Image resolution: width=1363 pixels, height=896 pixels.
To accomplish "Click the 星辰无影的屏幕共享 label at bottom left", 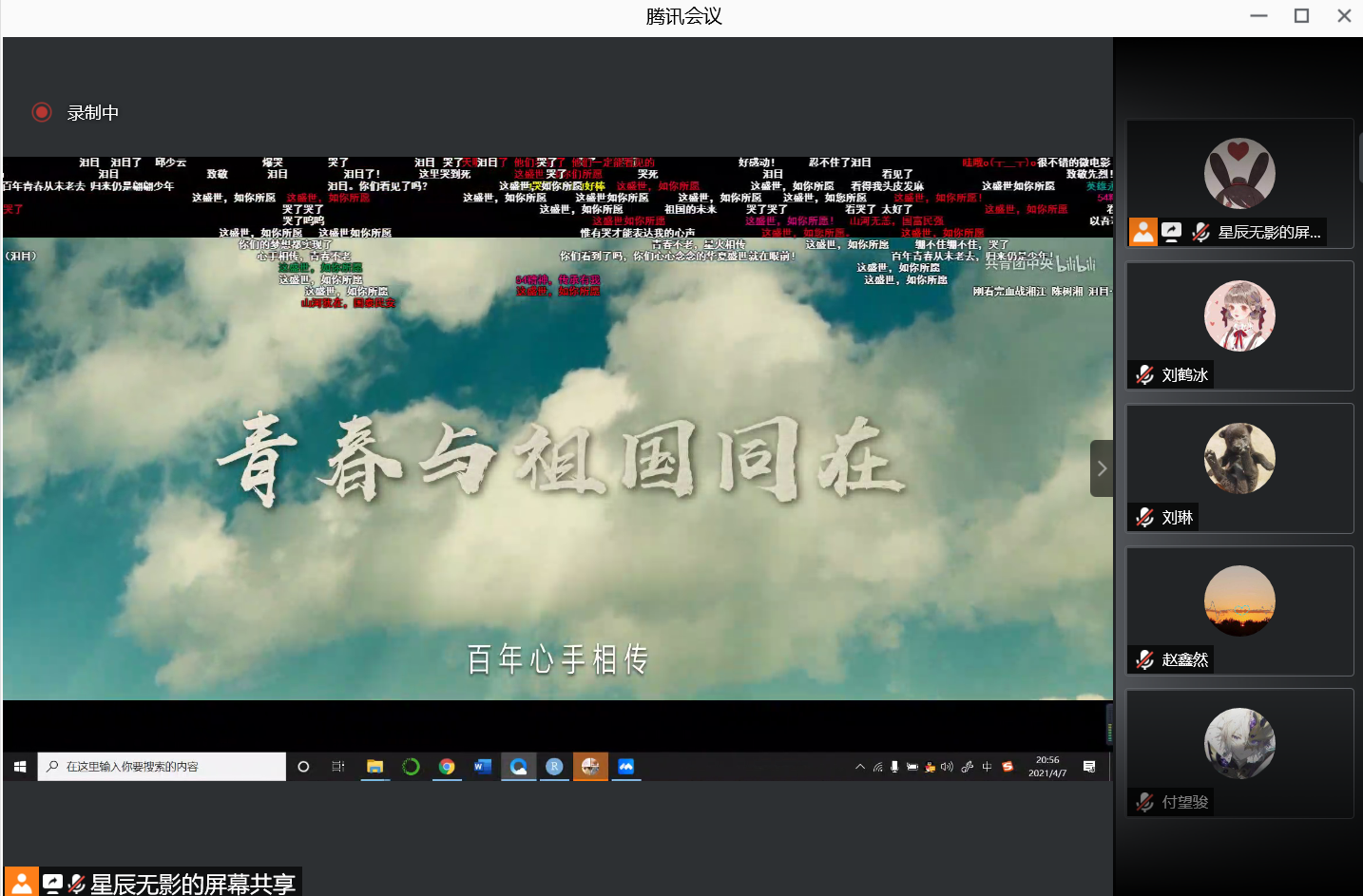I will point(192,884).
